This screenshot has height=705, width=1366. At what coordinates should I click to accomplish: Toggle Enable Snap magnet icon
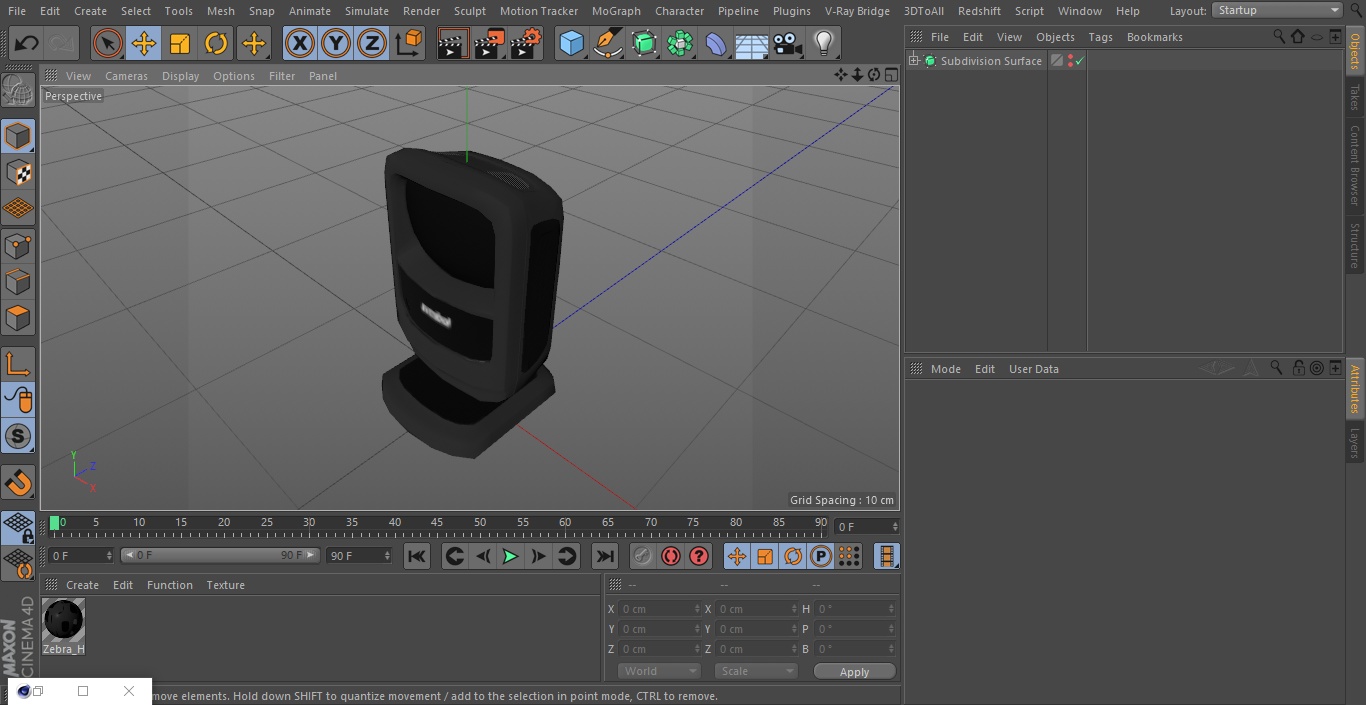tap(18, 483)
